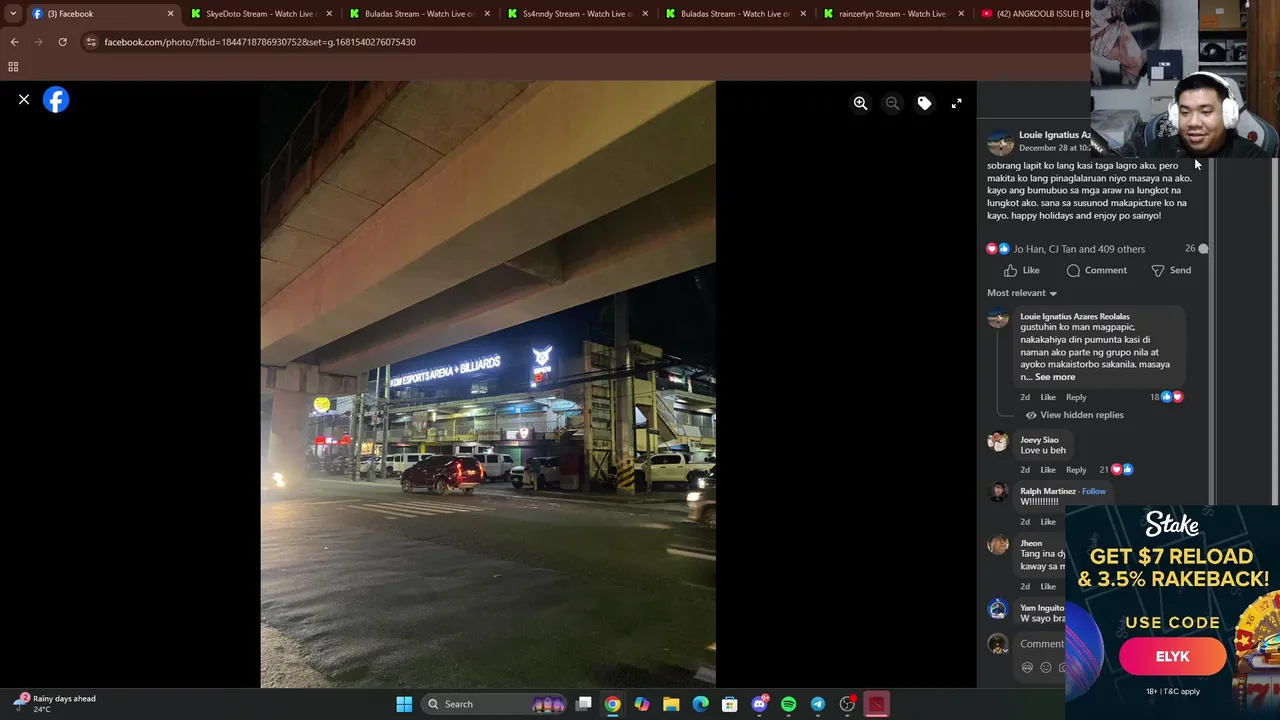Open Joevy Siao's profile name

[1039, 440]
